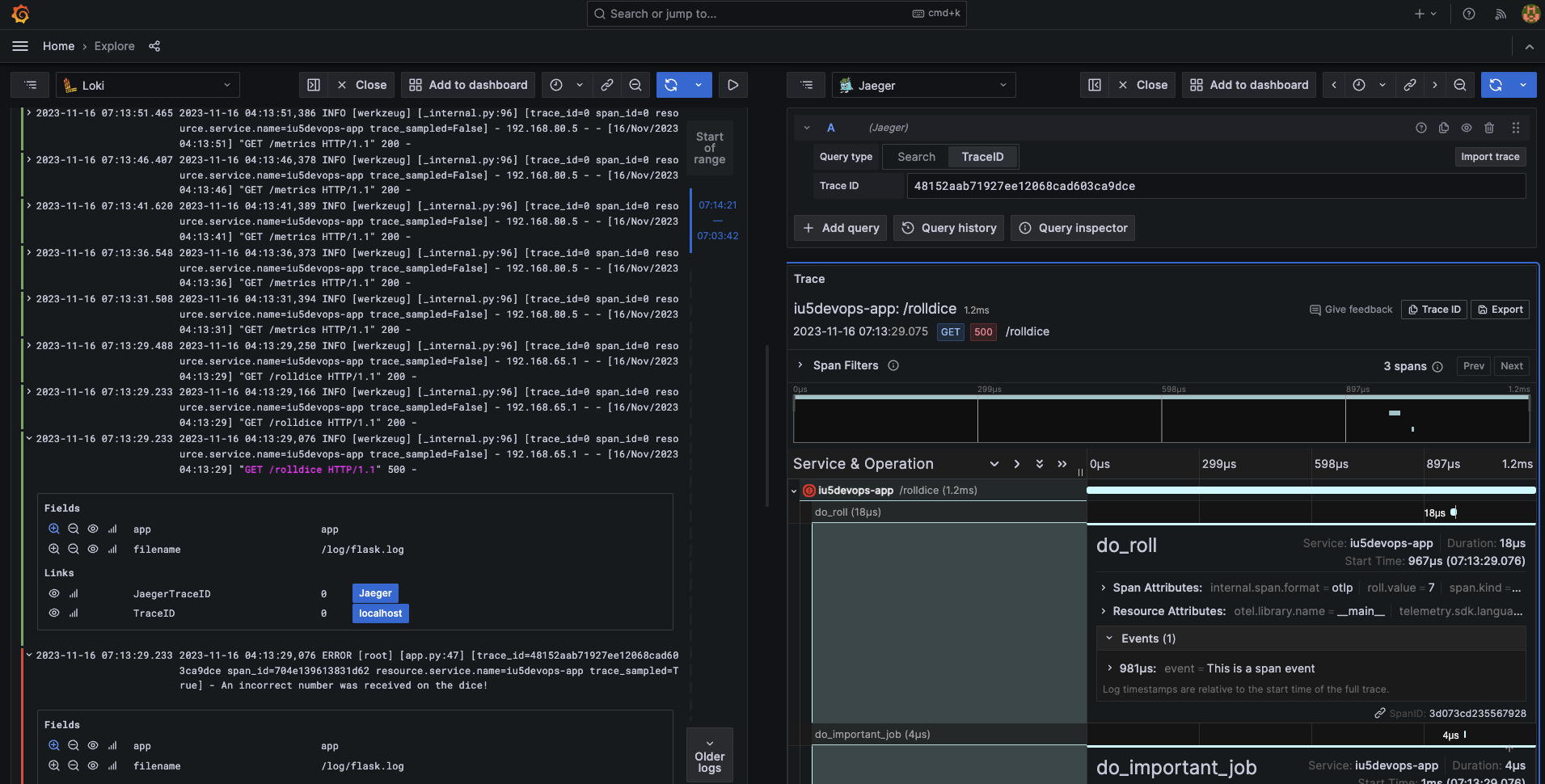Toggle visibility of the Jaeger query
1545x784 pixels.
point(1465,127)
